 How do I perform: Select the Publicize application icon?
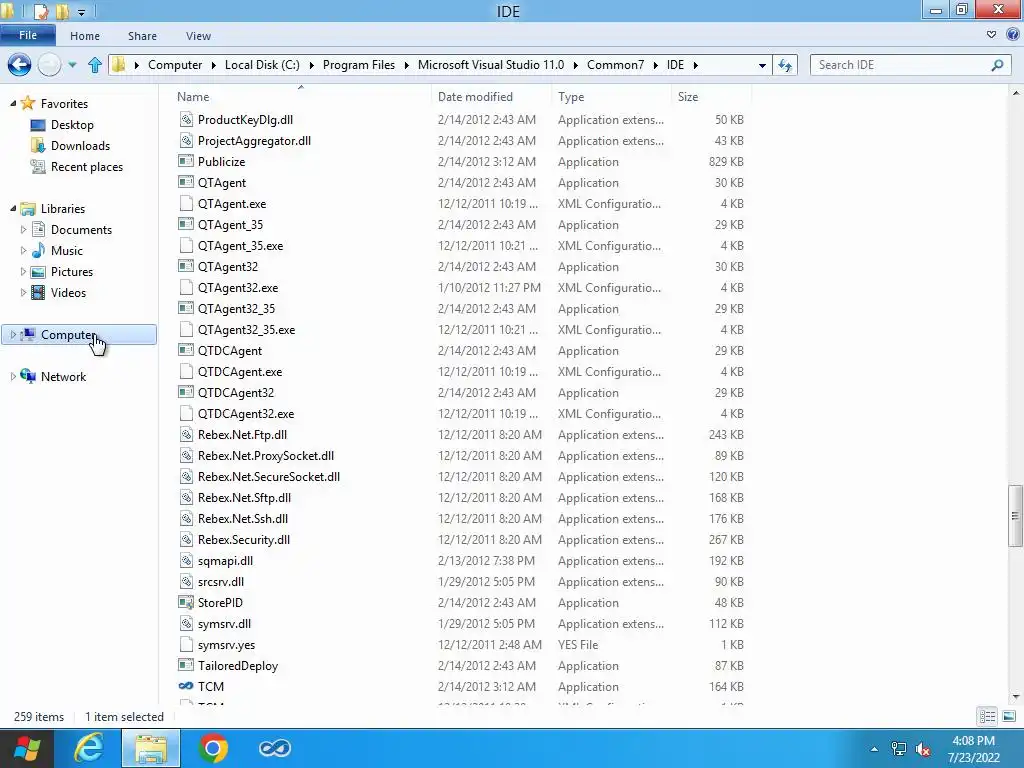click(x=186, y=161)
